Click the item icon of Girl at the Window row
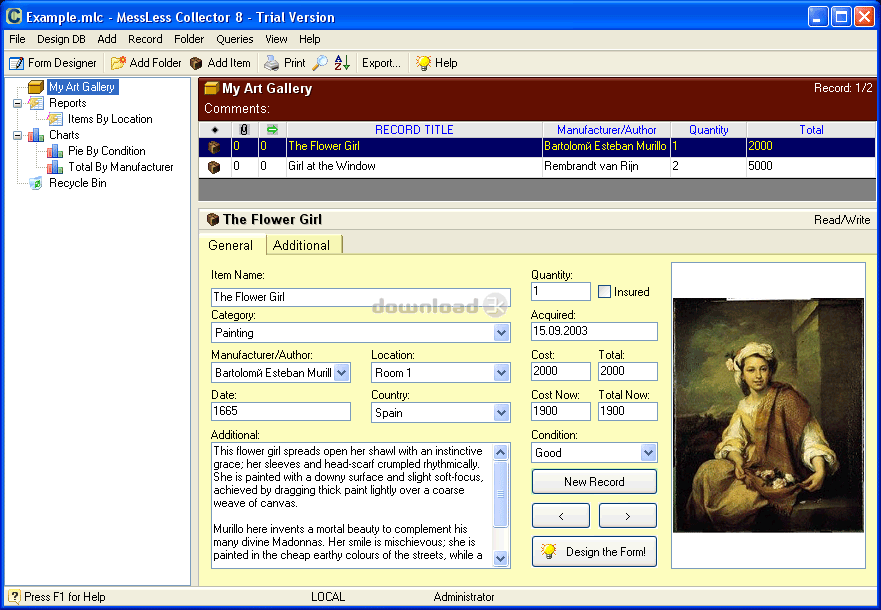This screenshot has height=610, width=881. (214, 167)
